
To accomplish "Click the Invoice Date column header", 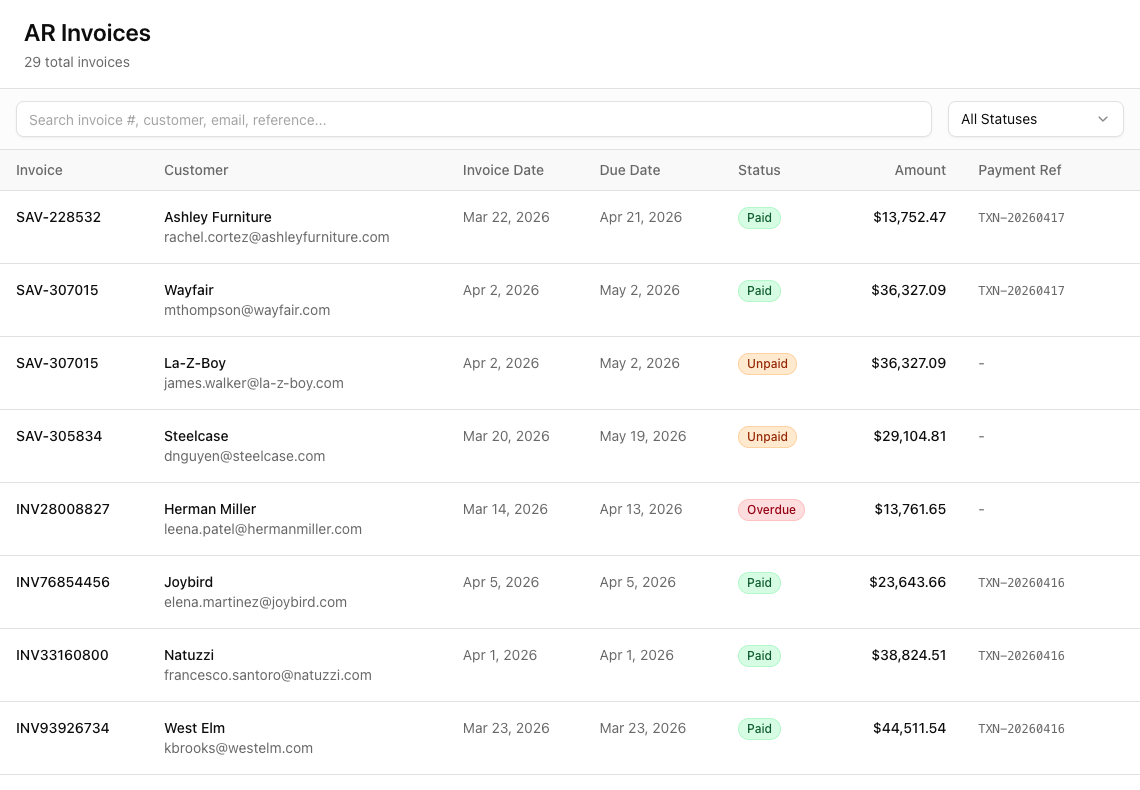I will (503, 170).
